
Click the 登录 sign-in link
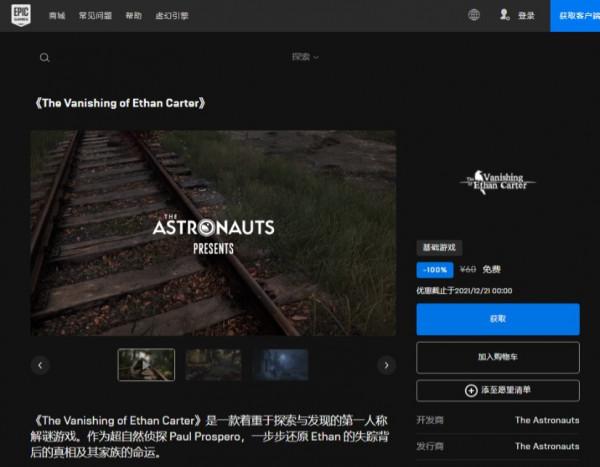coord(526,16)
